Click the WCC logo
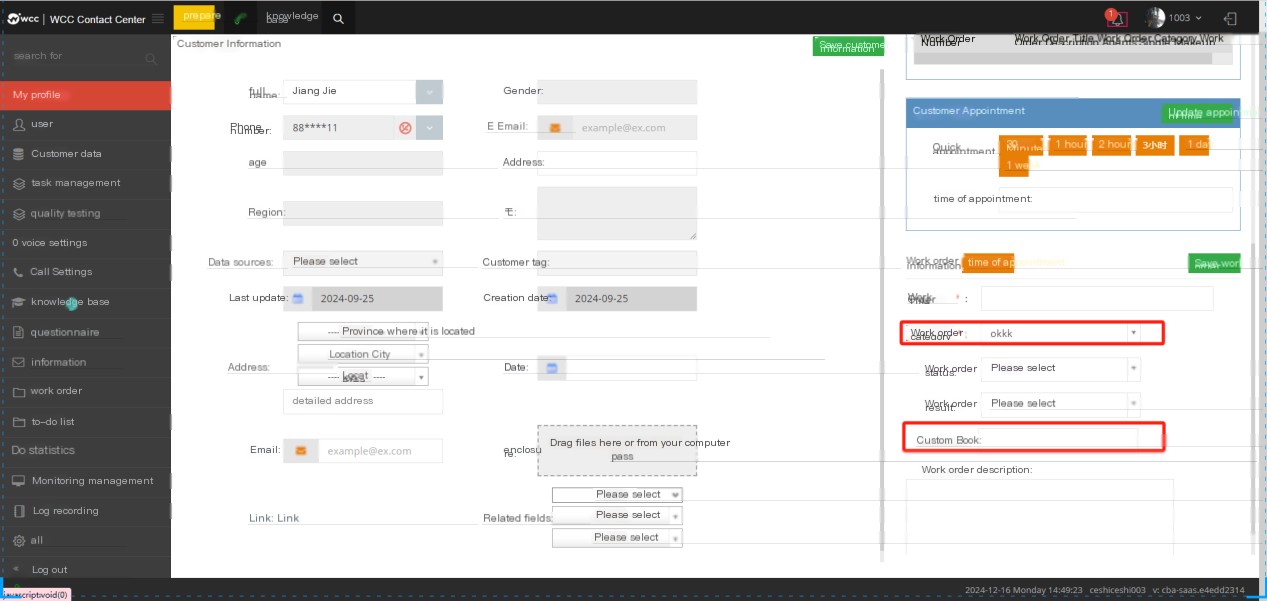This screenshot has height=601, width=1267. tap(22, 19)
